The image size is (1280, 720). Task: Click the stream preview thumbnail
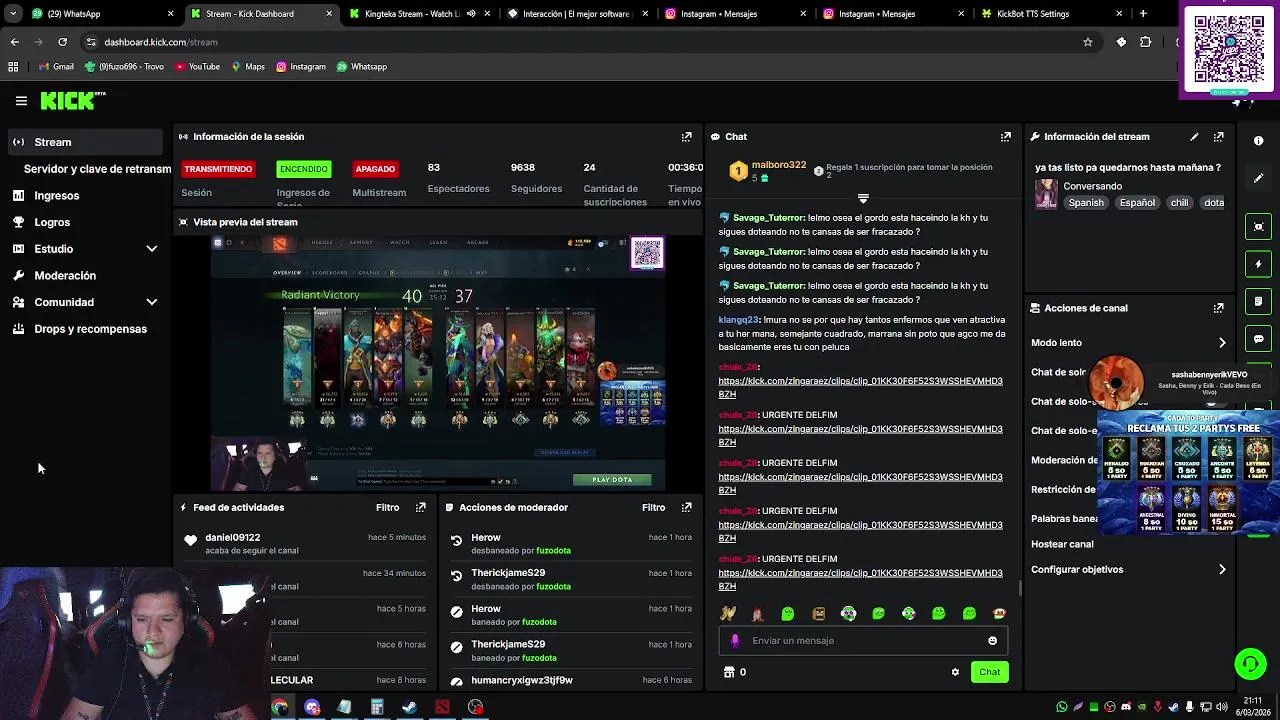(438, 364)
